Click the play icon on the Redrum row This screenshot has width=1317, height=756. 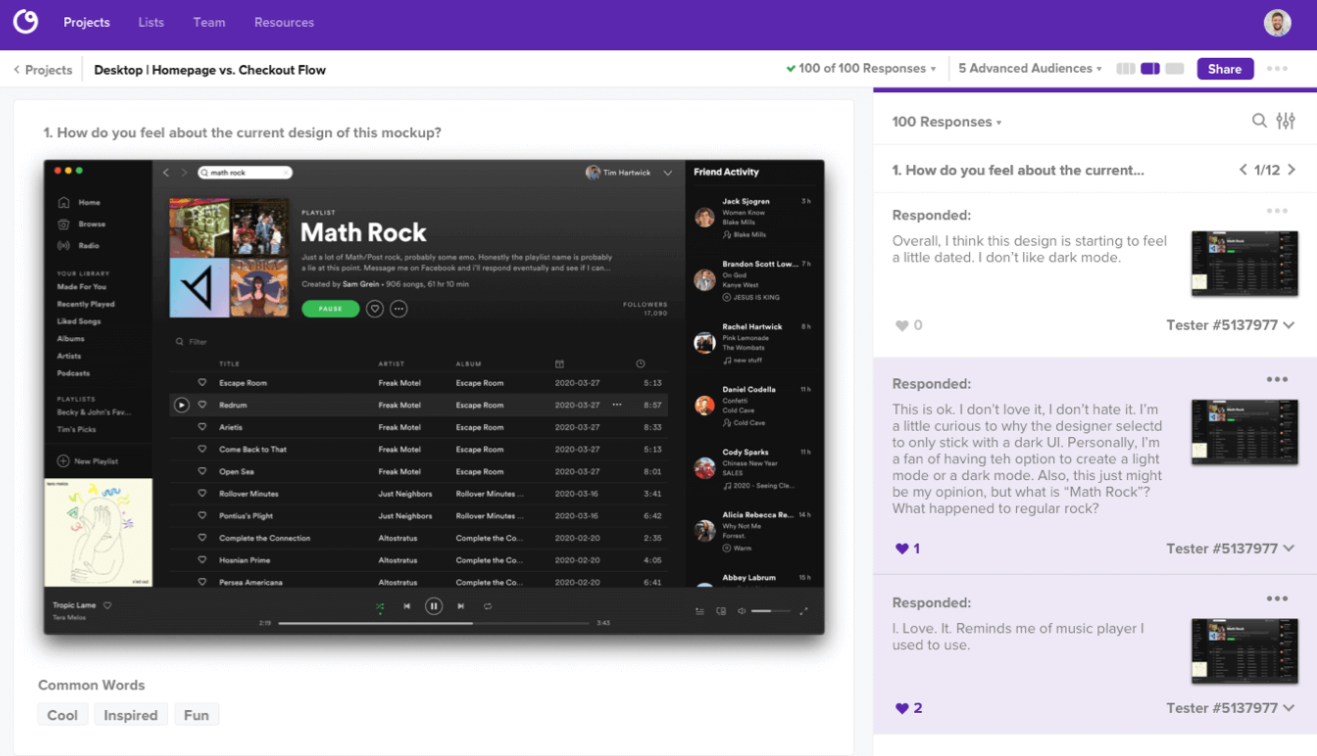coord(181,405)
